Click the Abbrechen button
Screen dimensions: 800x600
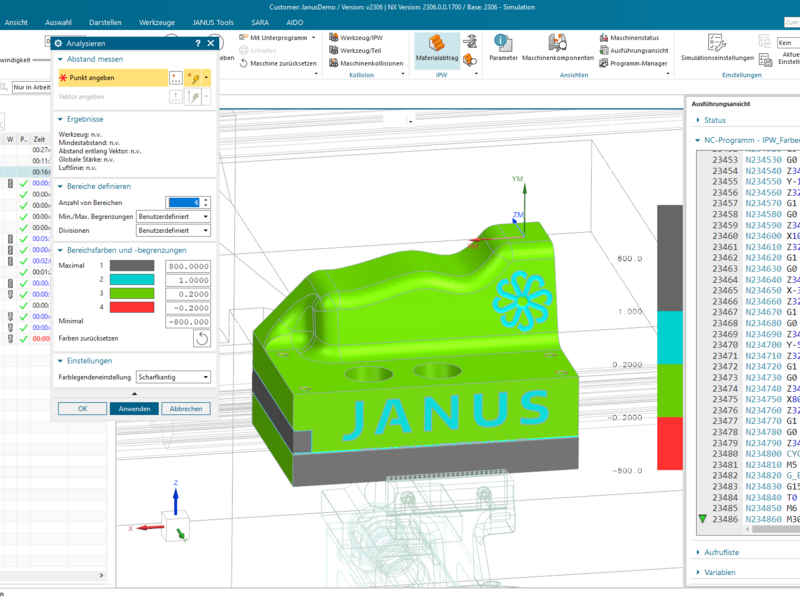pyautogui.click(x=186, y=409)
